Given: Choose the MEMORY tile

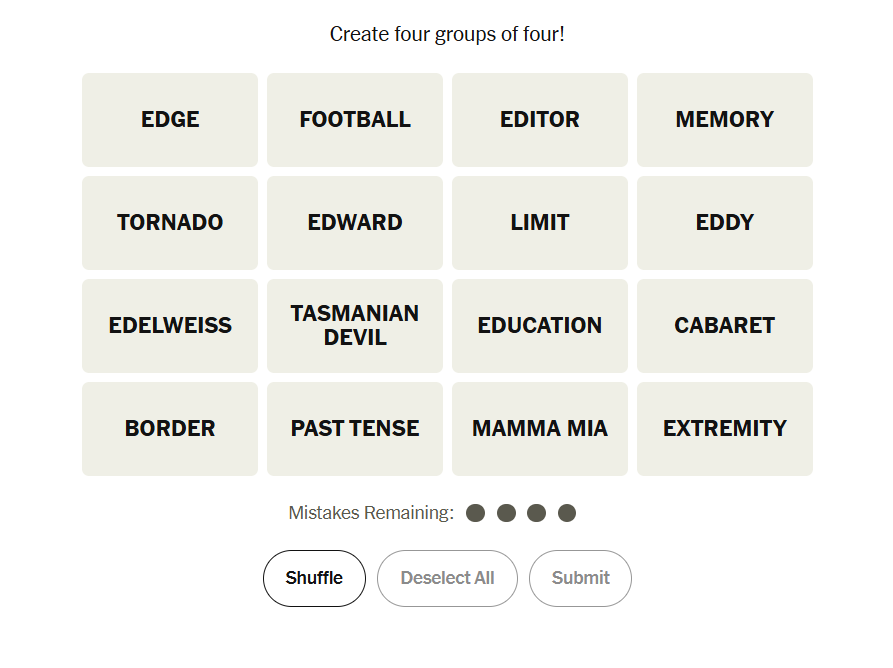Looking at the screenshot, I should [x=725, y=120].
